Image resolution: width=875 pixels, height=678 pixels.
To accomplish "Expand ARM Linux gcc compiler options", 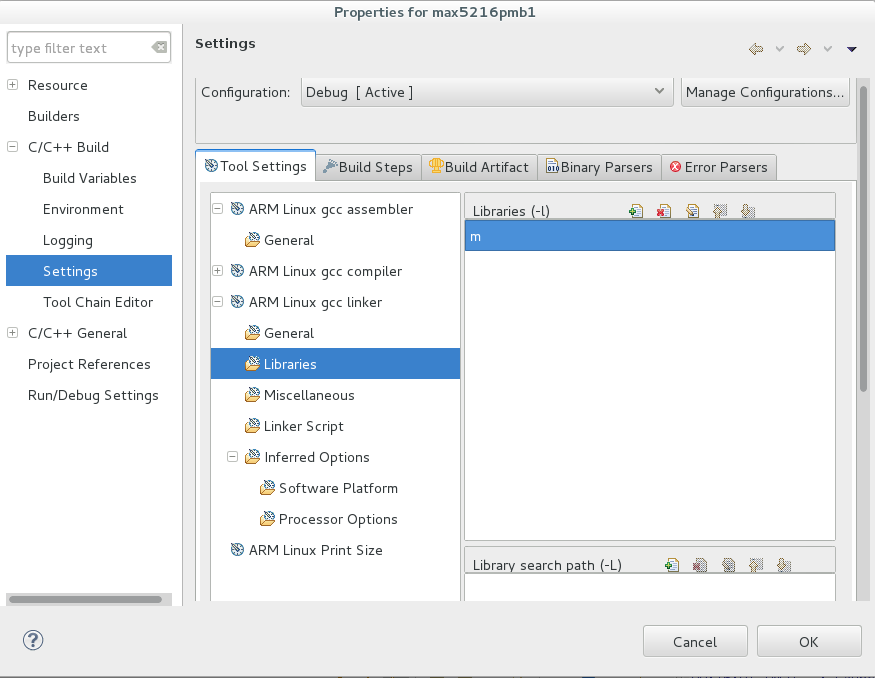I will pos(217,271).
